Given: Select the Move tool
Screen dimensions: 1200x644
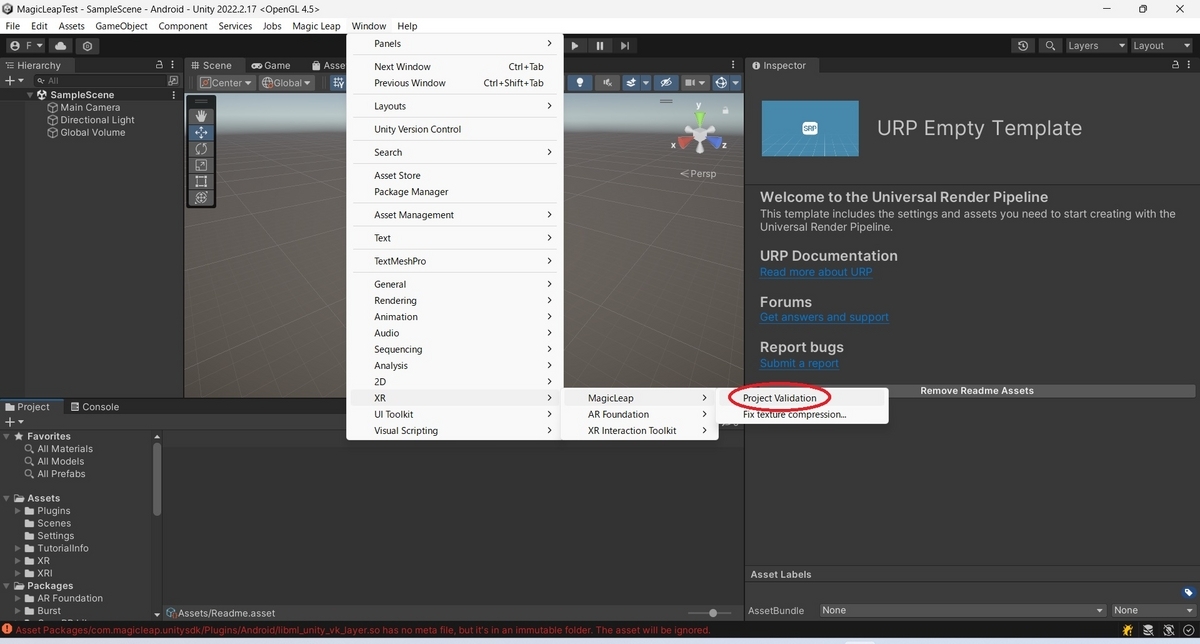Looking at the screenshot, I should click(x=201, y=132).
